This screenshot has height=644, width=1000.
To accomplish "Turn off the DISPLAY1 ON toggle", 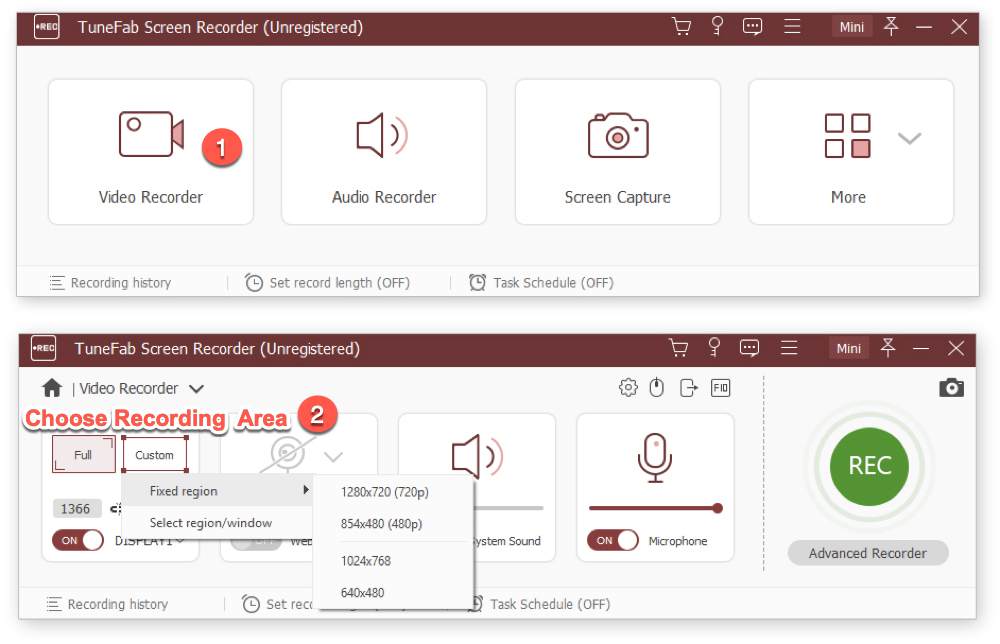I will point(78,541).
